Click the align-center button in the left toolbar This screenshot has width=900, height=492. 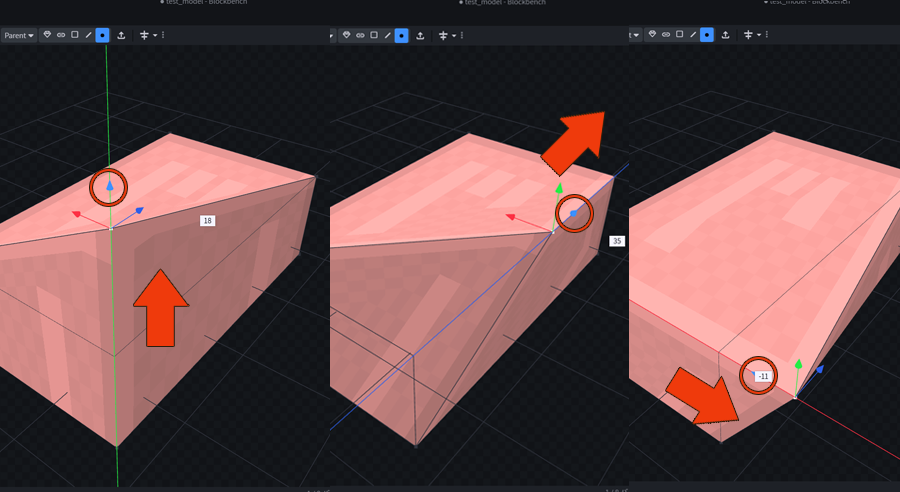[144, 35]
